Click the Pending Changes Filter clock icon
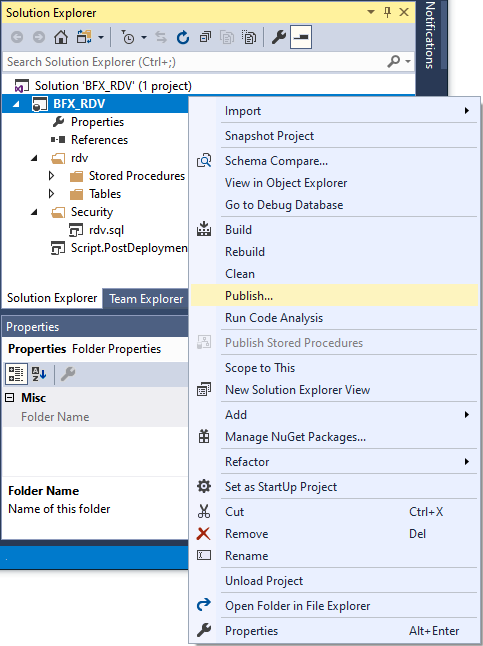The image size is (483, 646). point(128,37)
